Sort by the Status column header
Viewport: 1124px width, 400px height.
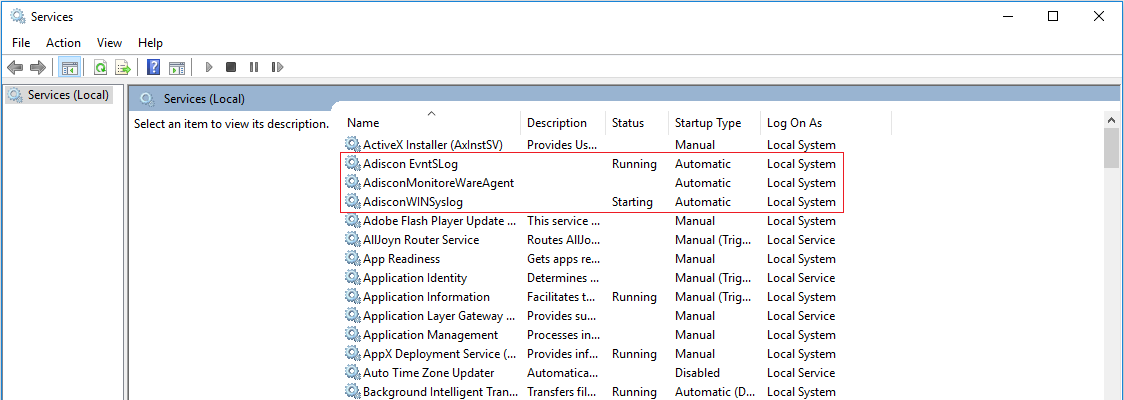(x=628, y=123)
